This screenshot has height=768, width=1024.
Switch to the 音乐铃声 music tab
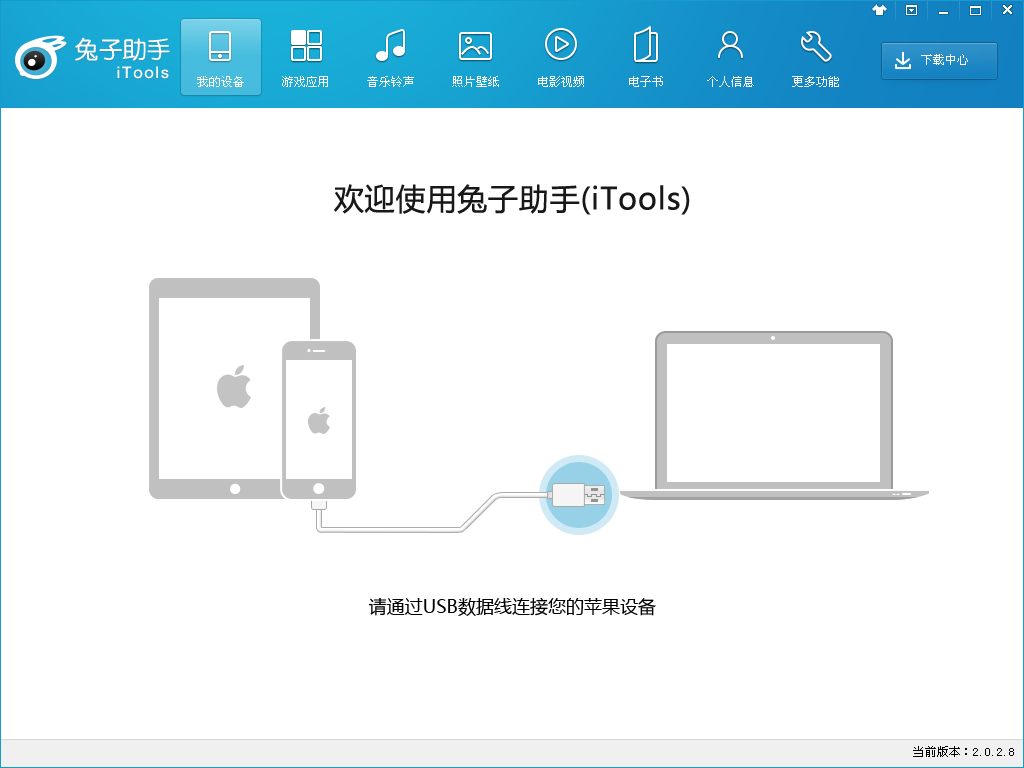pos(391,57)
